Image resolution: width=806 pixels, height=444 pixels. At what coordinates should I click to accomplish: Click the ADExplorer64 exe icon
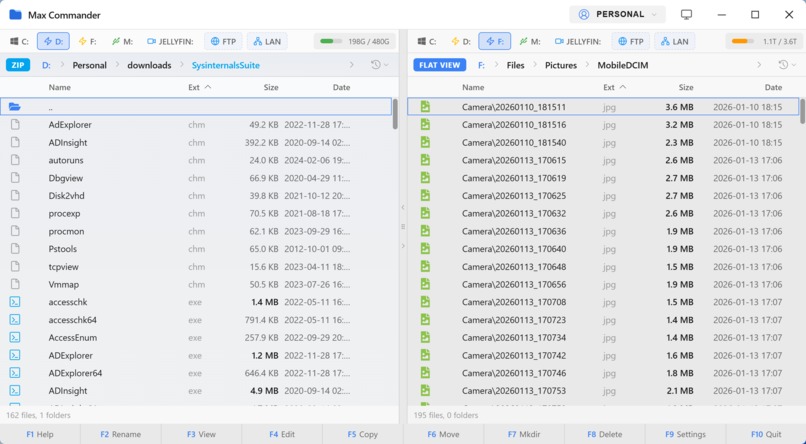pos(15,373)
